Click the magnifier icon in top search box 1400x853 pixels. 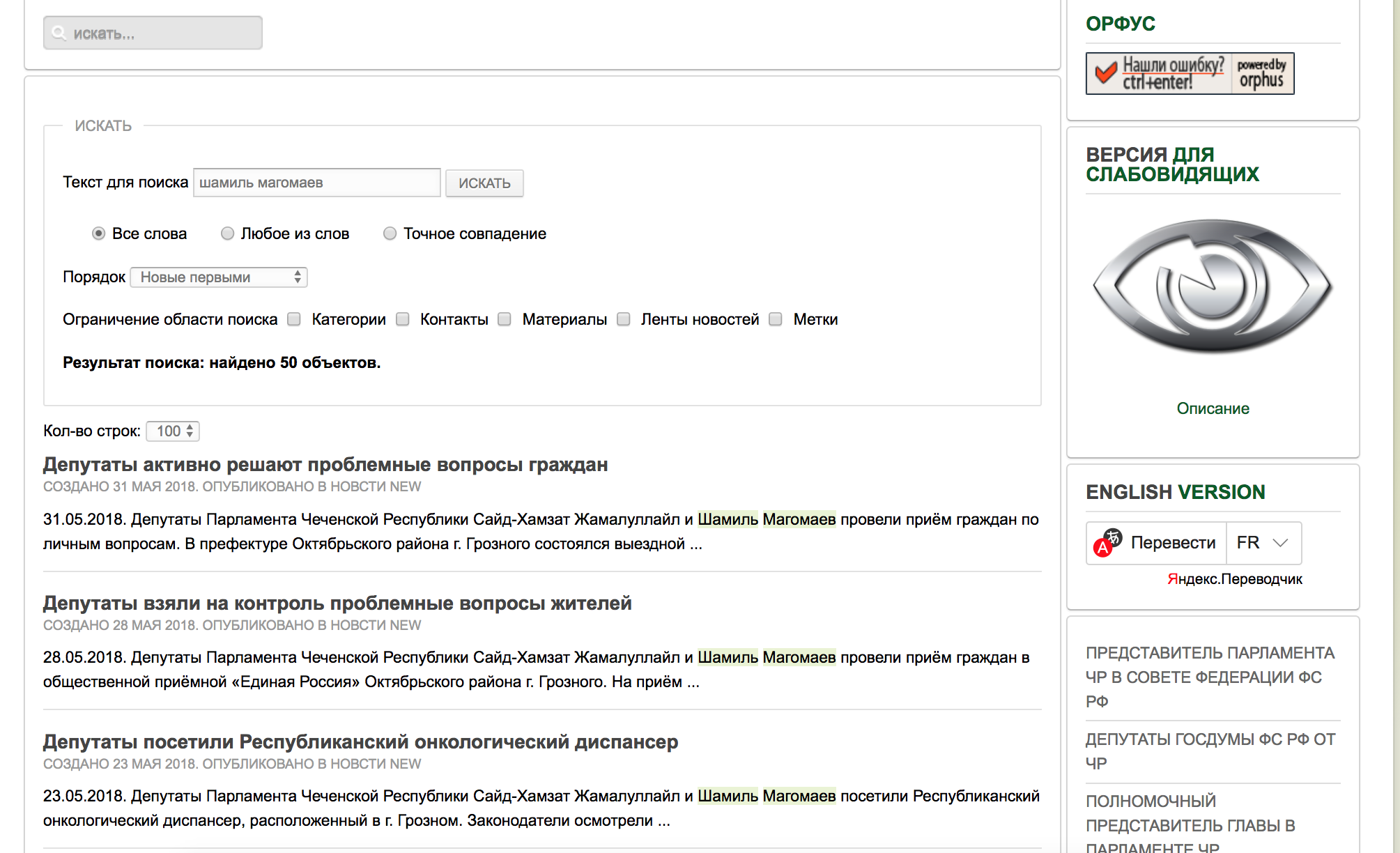pos(59,33)
